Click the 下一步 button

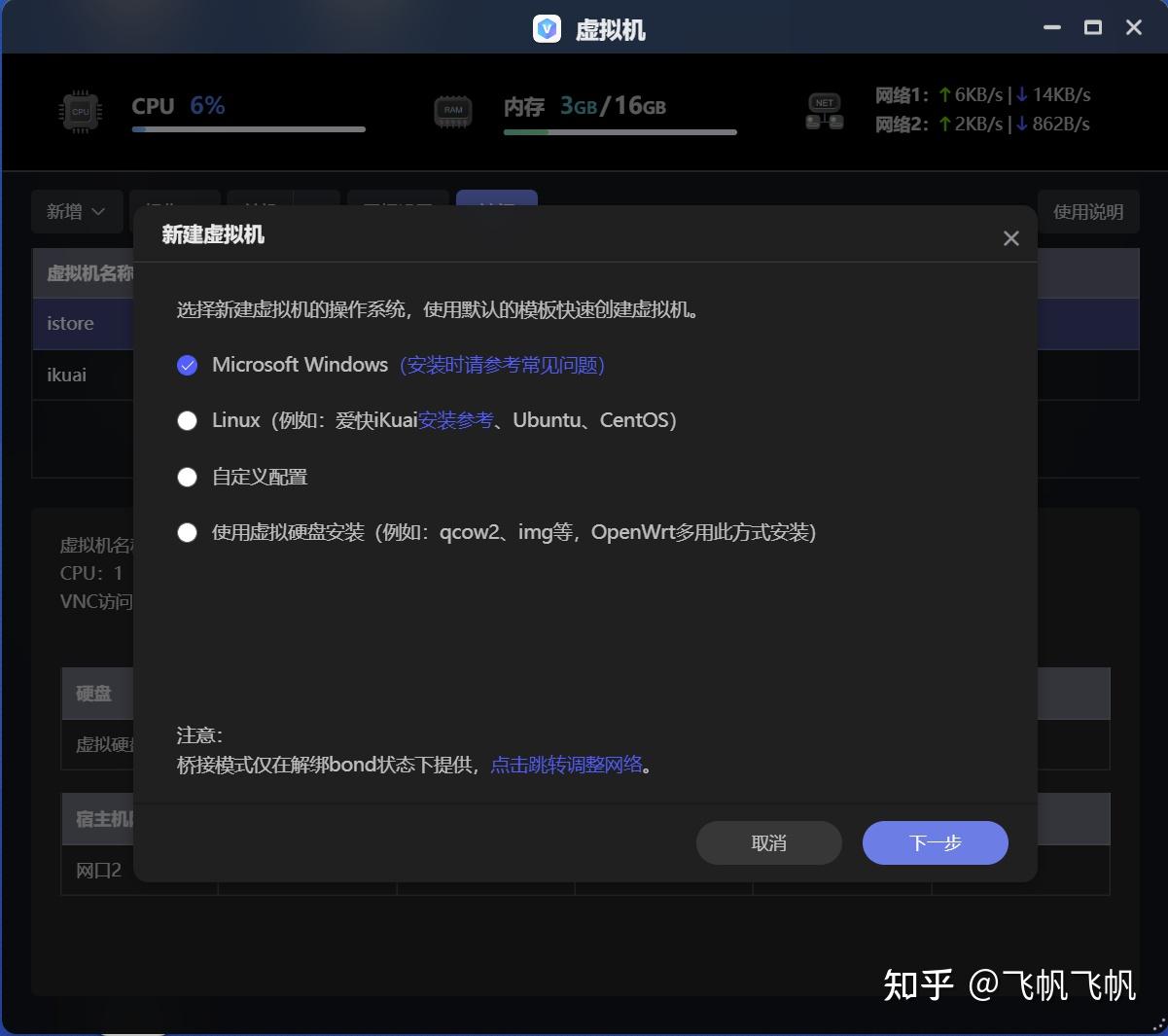(x=934, y=843)
